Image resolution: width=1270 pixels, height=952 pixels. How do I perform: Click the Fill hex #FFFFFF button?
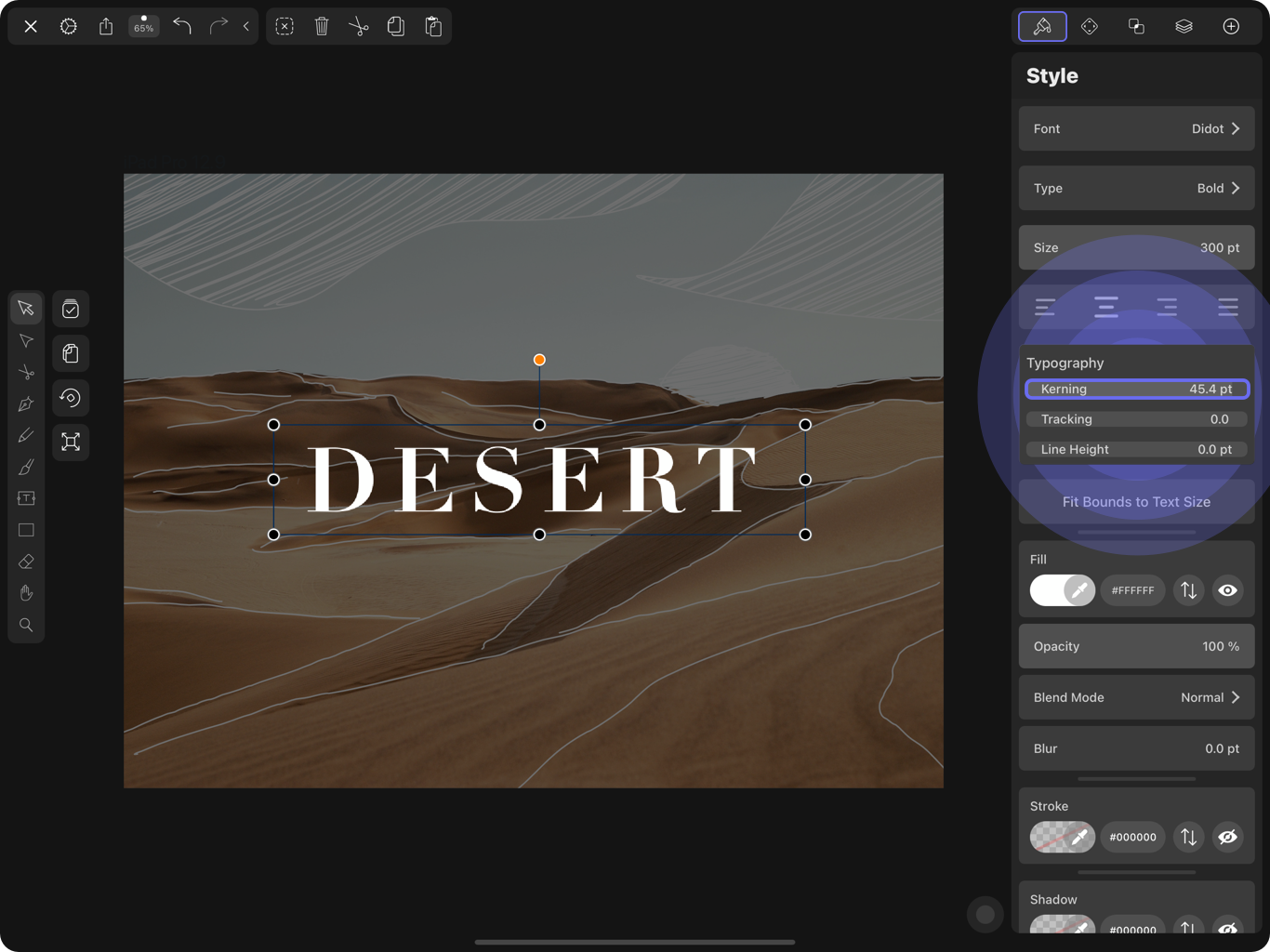pyautogui.click(x=1132, y=590)
